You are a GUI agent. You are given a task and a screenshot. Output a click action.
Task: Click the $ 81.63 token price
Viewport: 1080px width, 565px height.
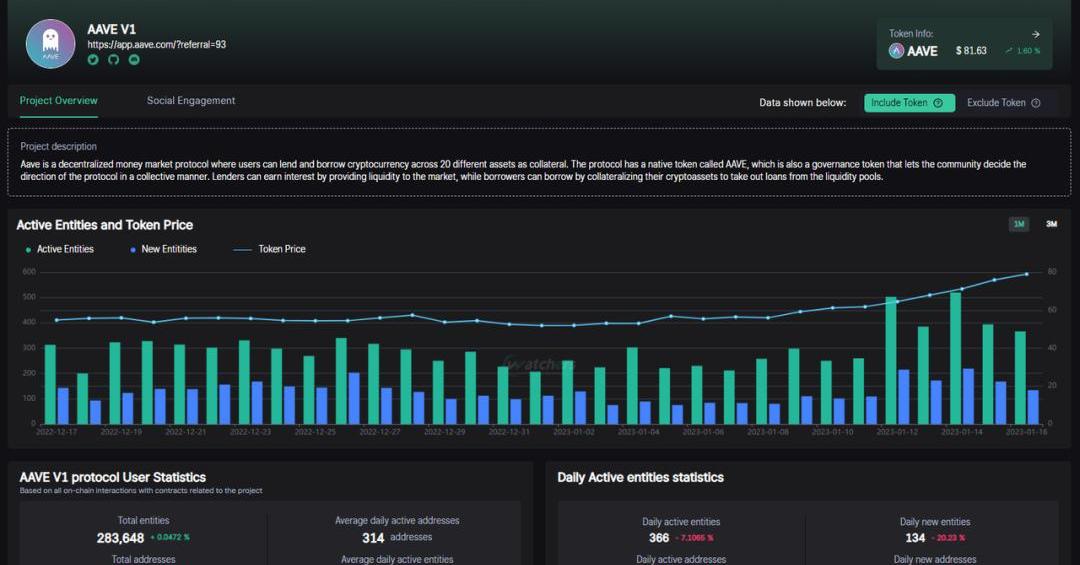point(971,51)
